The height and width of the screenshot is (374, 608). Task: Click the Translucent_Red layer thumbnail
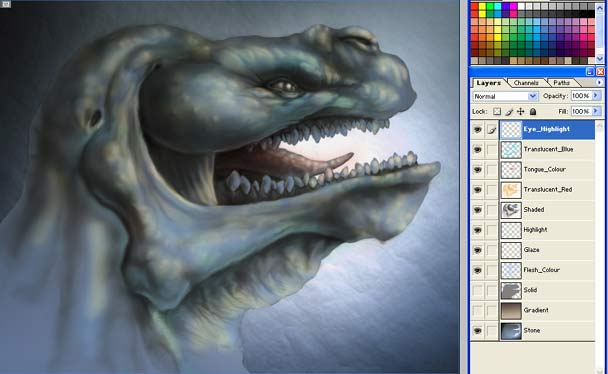click(x=511, y=190)
